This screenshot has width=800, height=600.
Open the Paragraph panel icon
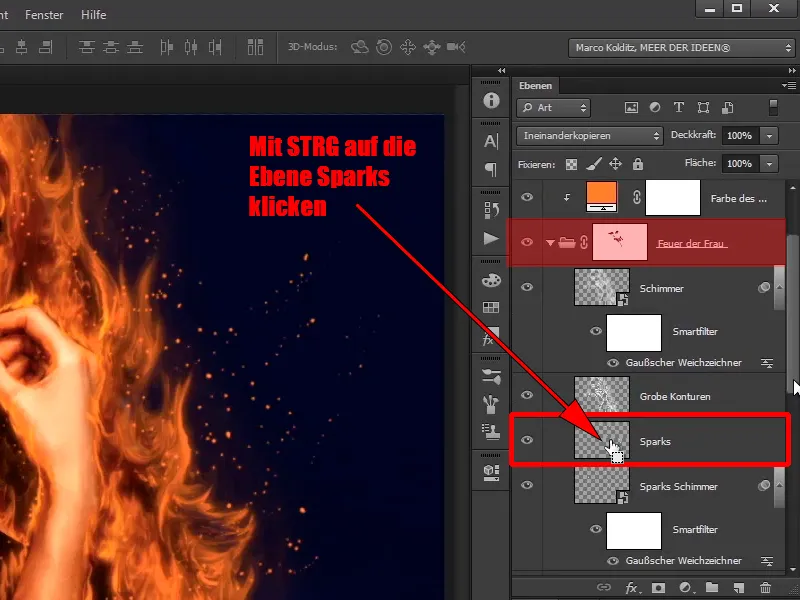point(491,169)
